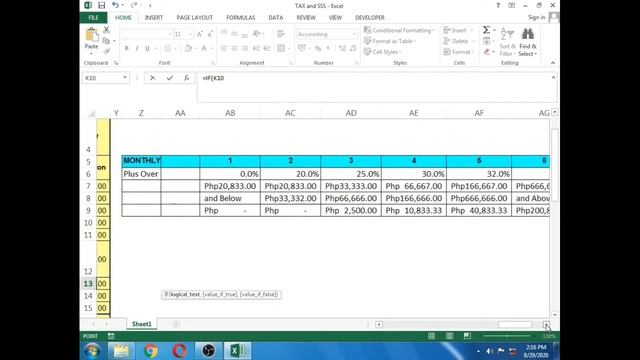Screen dimensions: 640x360
Task: Click the Orientation text angle icon
Action: pyautogui.click(x=257, y=34)
